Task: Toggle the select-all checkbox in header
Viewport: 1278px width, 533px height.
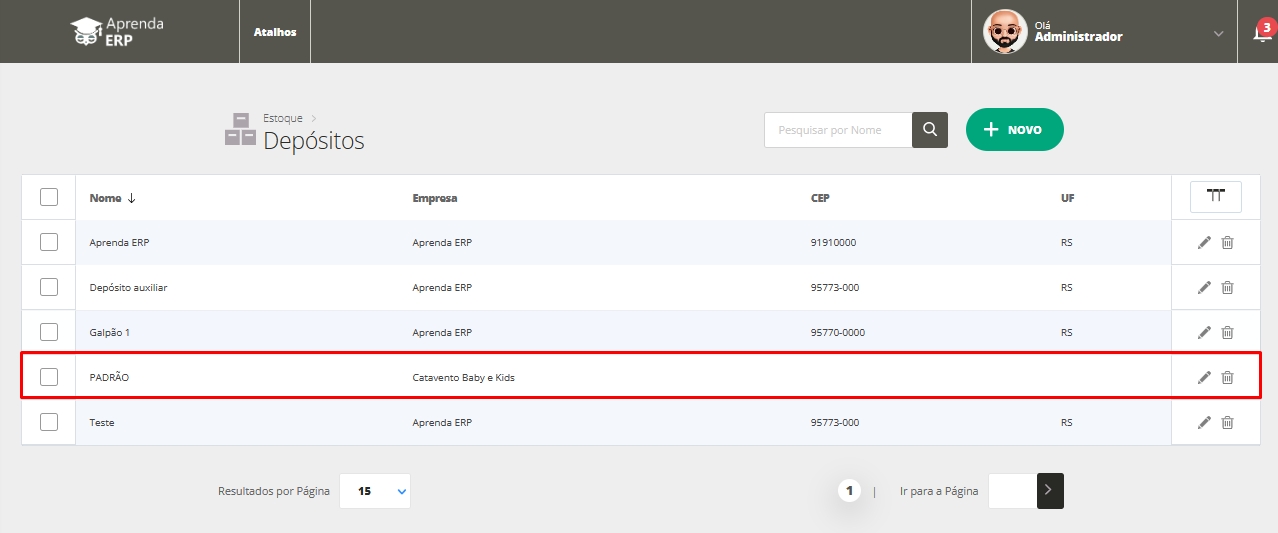Action: click(x=49, y=197)
